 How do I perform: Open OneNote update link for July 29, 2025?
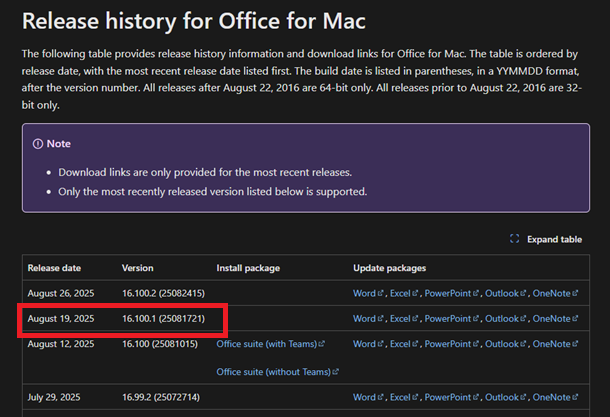tap(555, 397)
